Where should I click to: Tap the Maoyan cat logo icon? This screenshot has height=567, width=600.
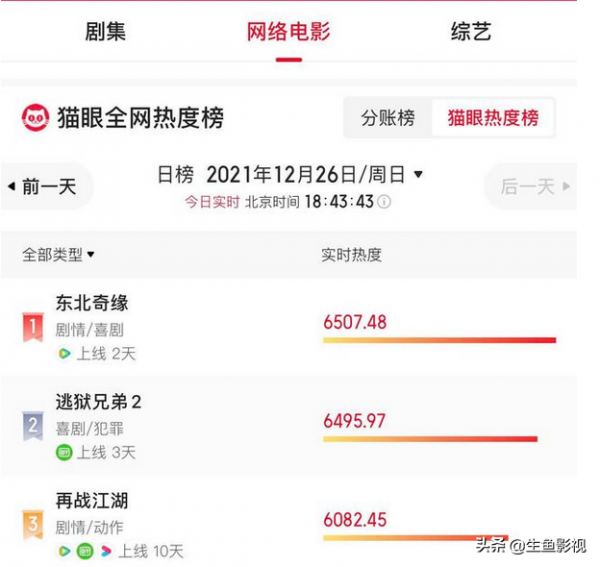35,118
